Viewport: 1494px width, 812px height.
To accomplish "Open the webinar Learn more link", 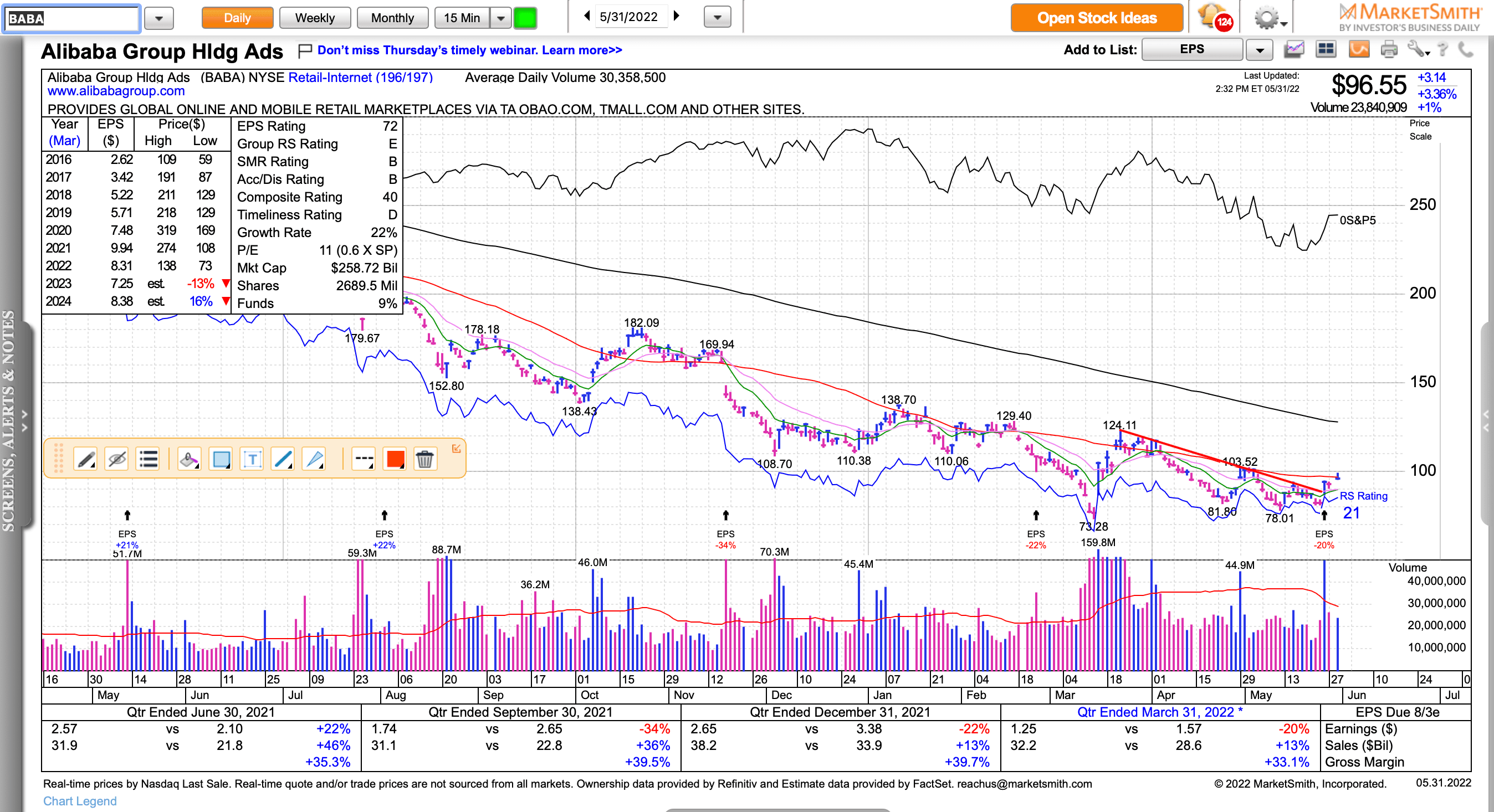I will (x=581, y=50).
